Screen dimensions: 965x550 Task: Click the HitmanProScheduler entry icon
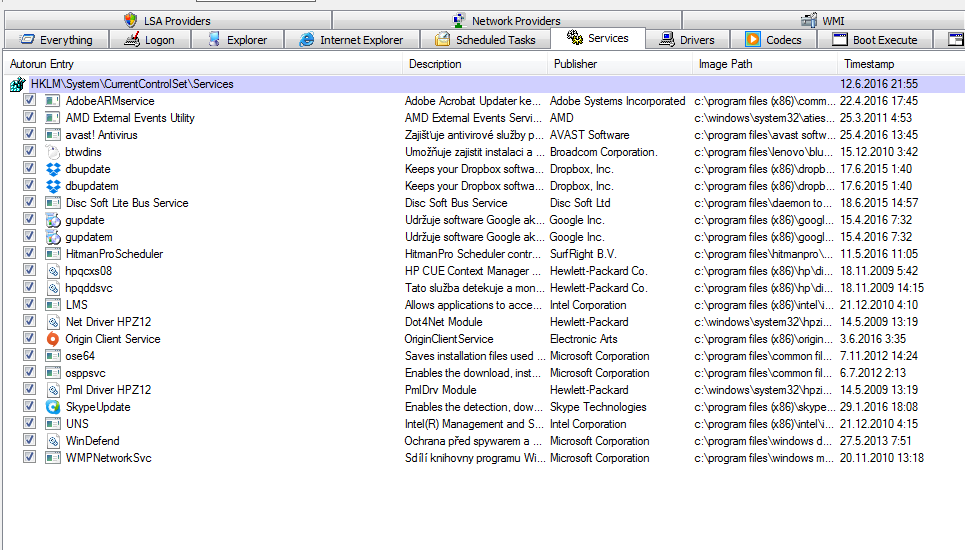53,254
